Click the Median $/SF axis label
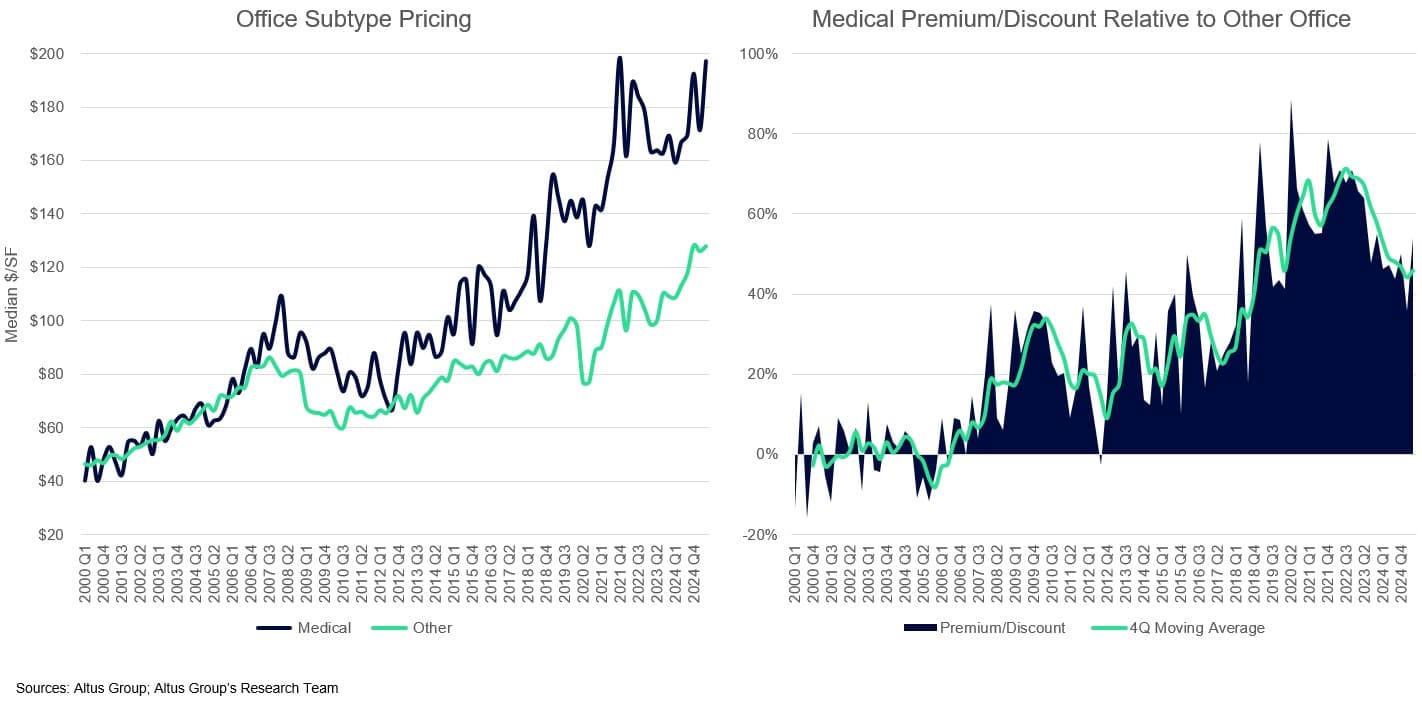Viewport: 1422px width, 706px height. tap(13, 294)
